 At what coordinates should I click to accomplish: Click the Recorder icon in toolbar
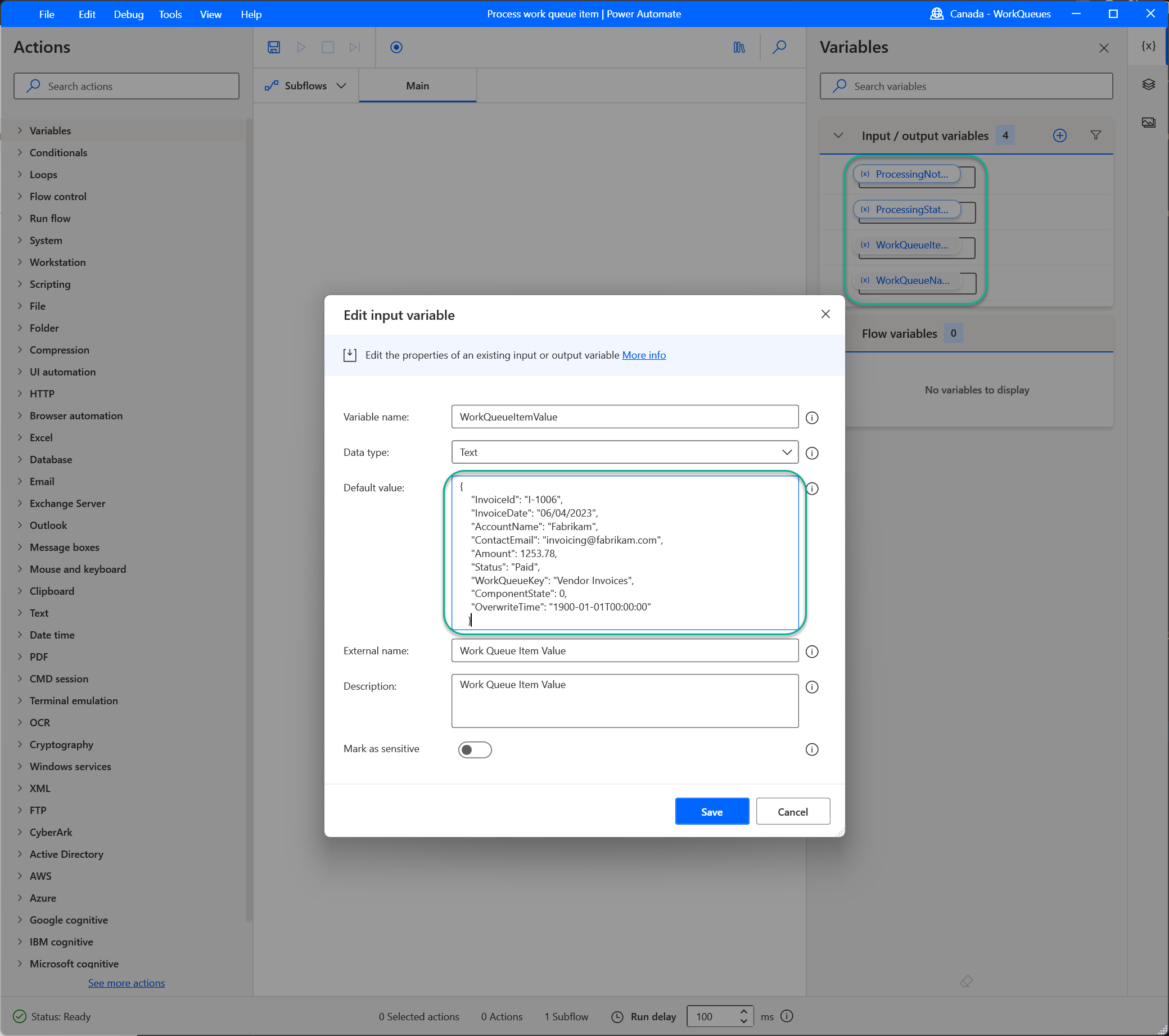tap(396, 47)
